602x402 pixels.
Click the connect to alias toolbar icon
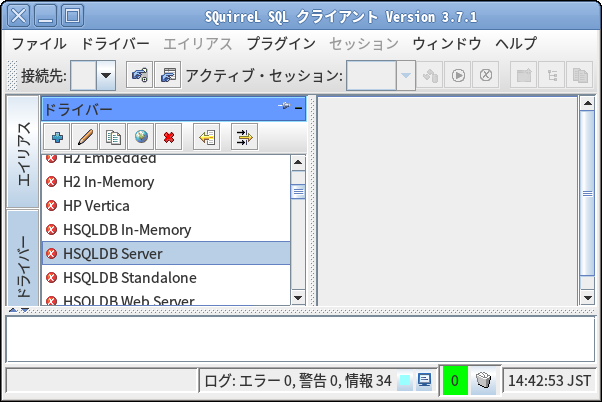139,74
